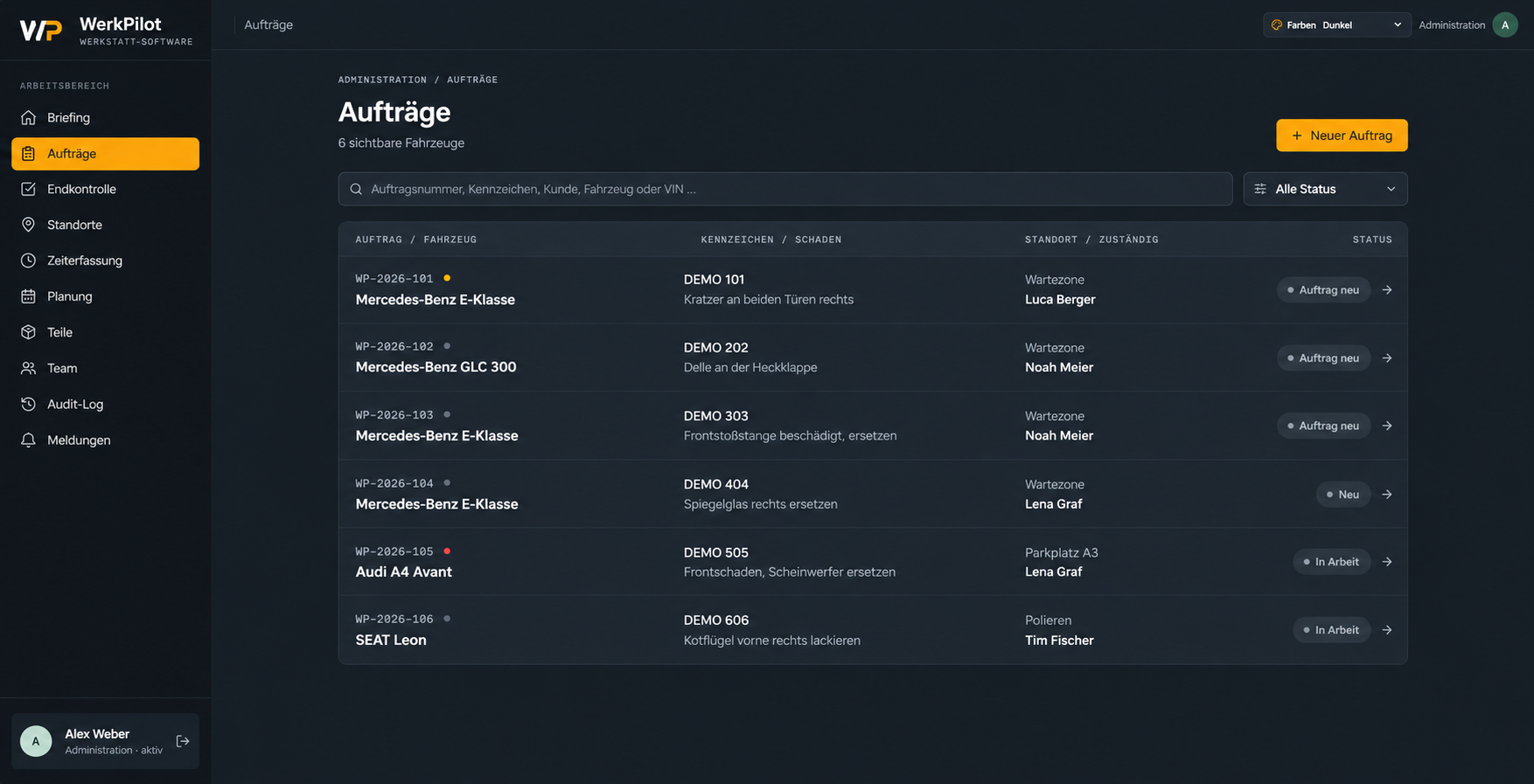
Task: Click the Audit-Log history icon
Action: [28, 405]
